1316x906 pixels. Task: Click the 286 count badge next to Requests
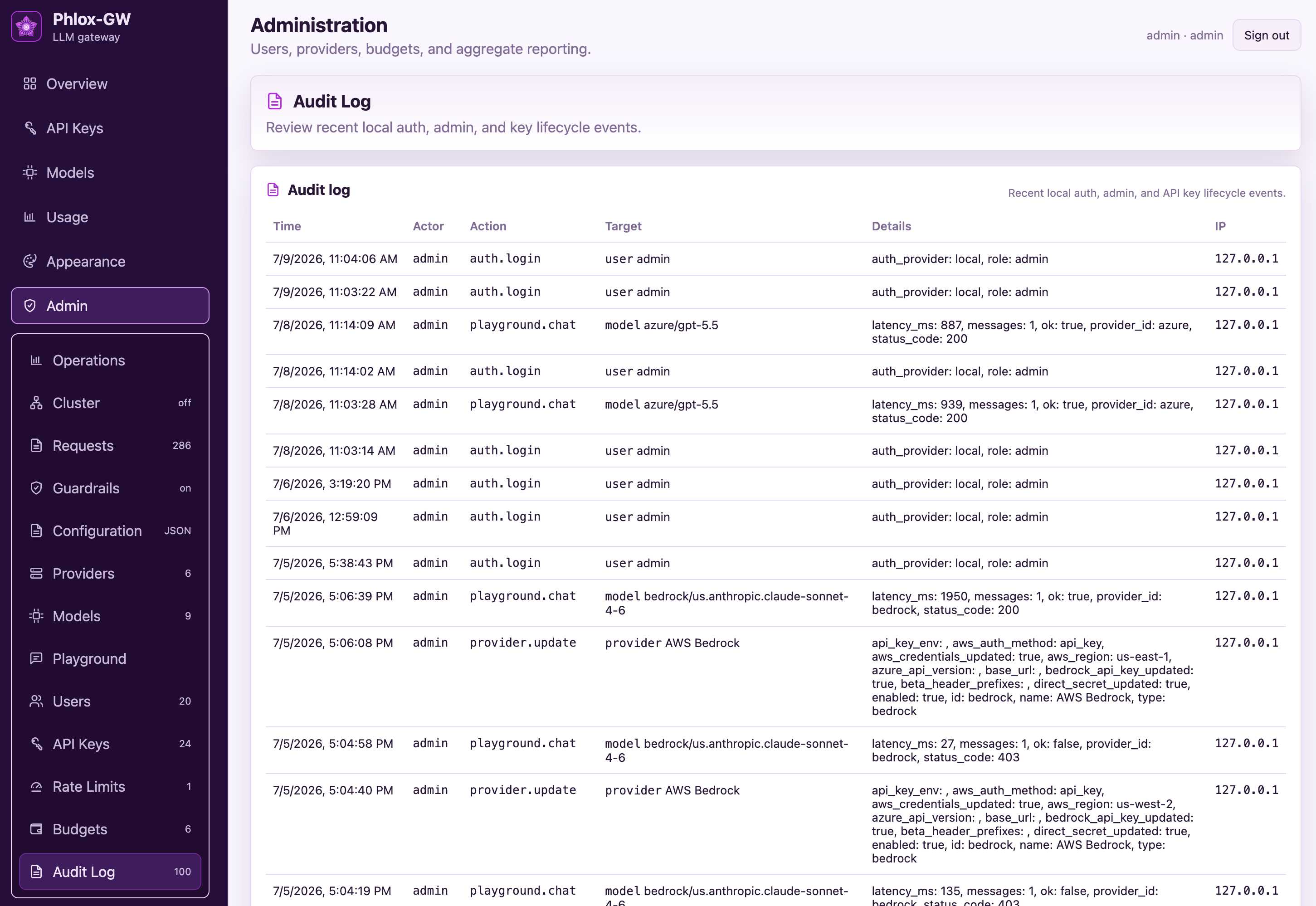click(x=182, y=445)
